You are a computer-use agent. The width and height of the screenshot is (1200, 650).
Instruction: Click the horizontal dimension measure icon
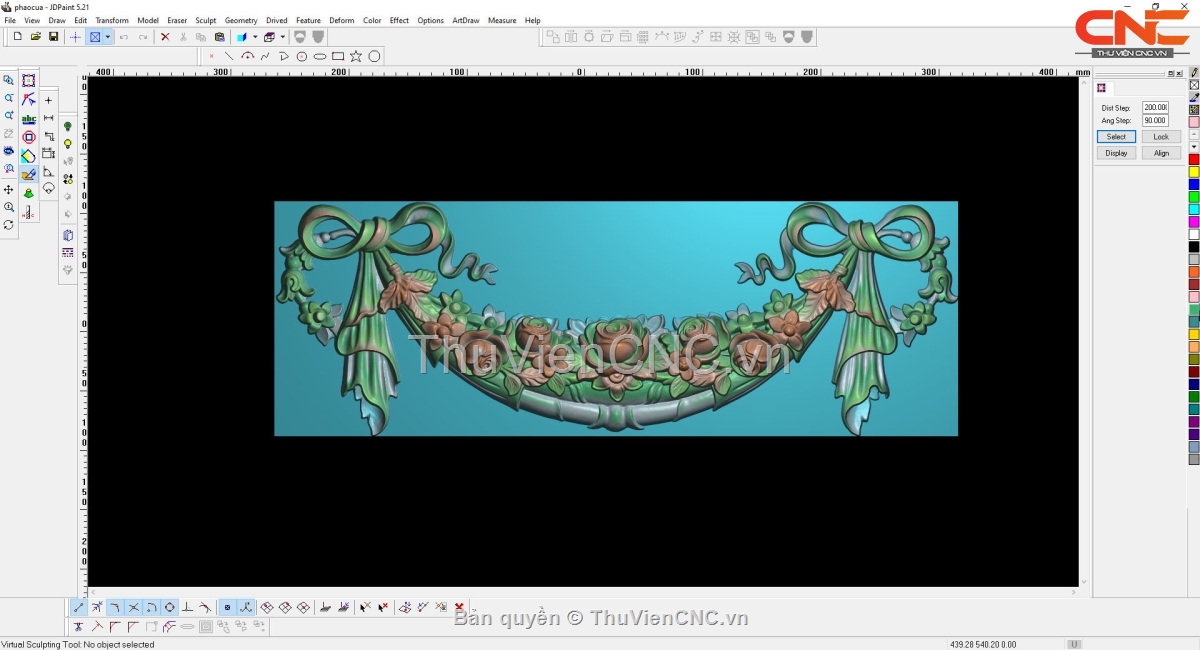[48, 118]
